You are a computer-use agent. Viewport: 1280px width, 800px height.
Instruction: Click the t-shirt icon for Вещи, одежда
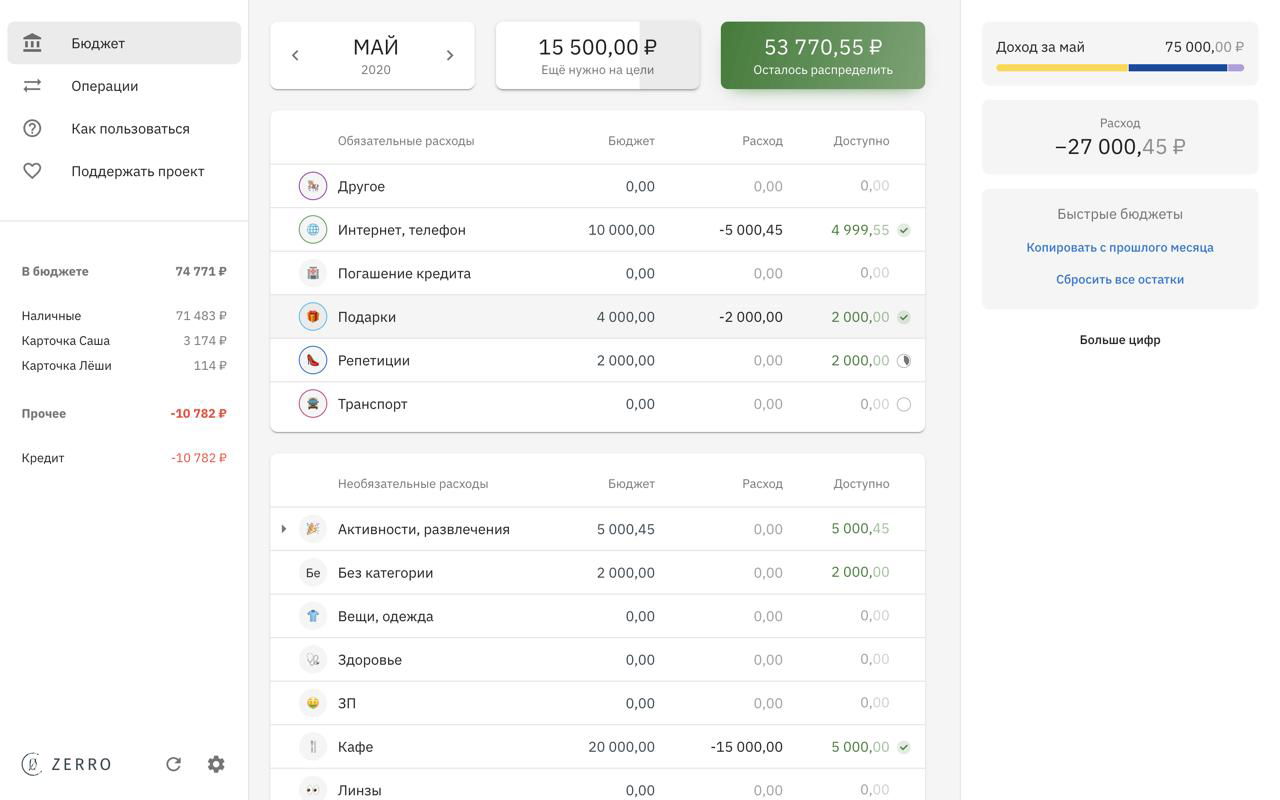[x=313, y=616]
